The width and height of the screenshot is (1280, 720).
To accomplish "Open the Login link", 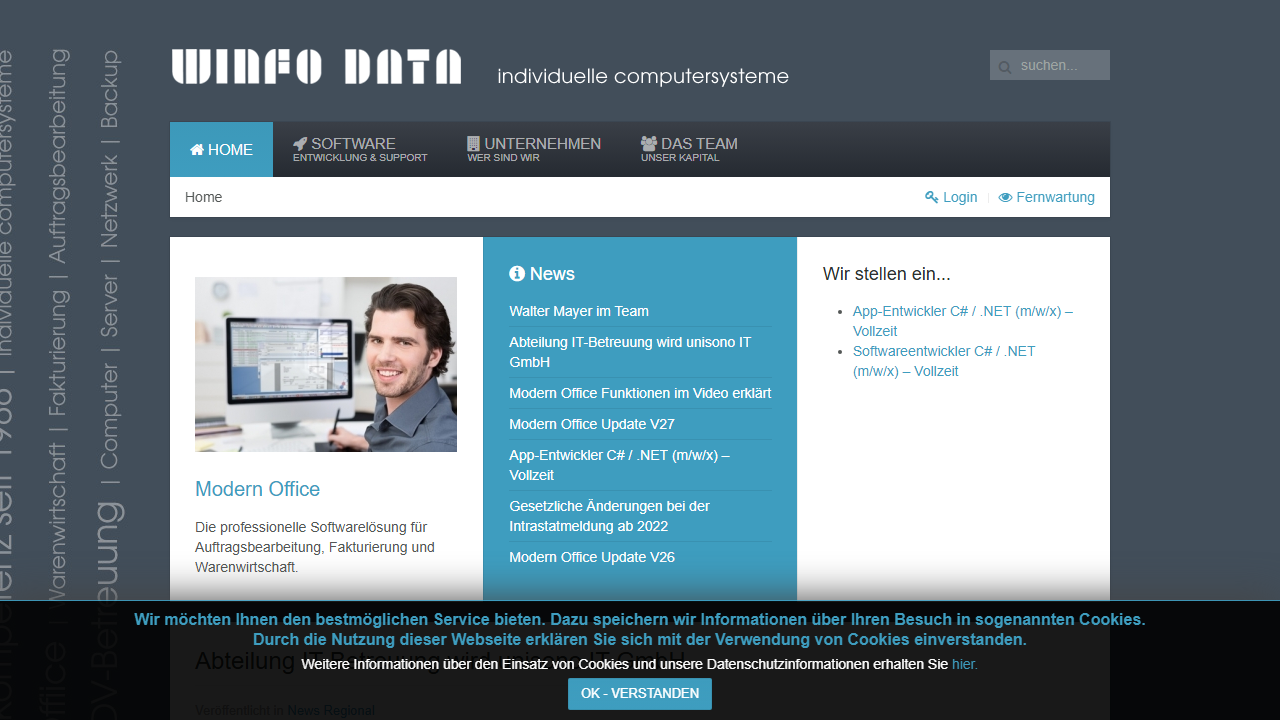I will point(951,197).
